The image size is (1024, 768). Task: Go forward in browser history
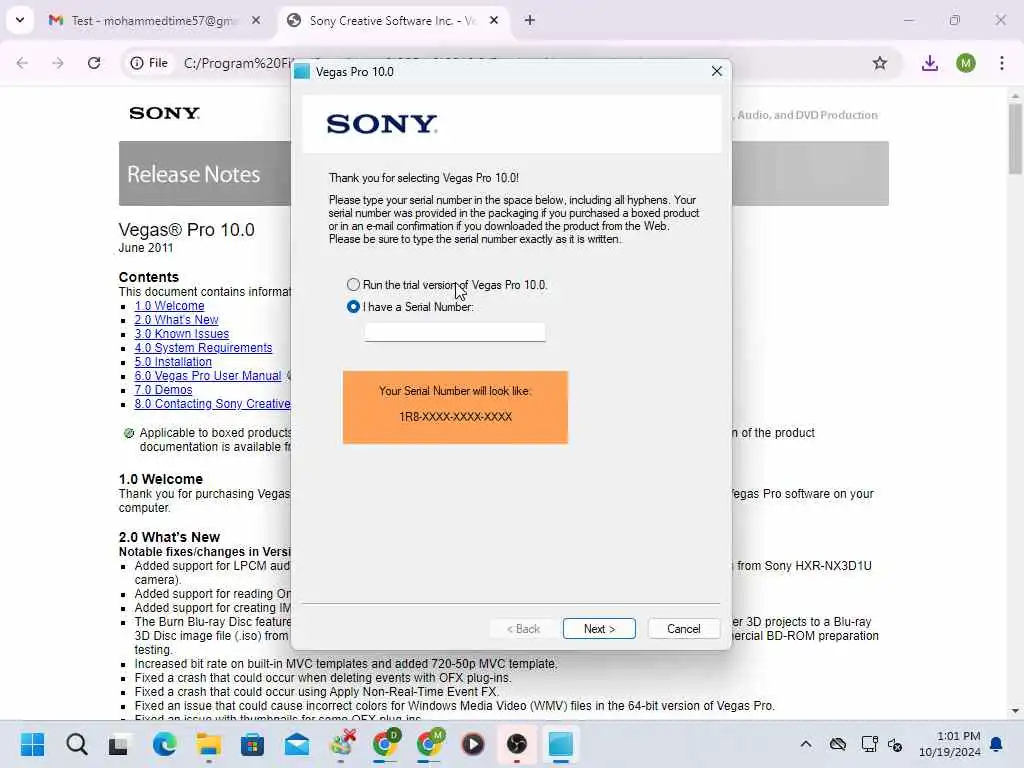58,63
